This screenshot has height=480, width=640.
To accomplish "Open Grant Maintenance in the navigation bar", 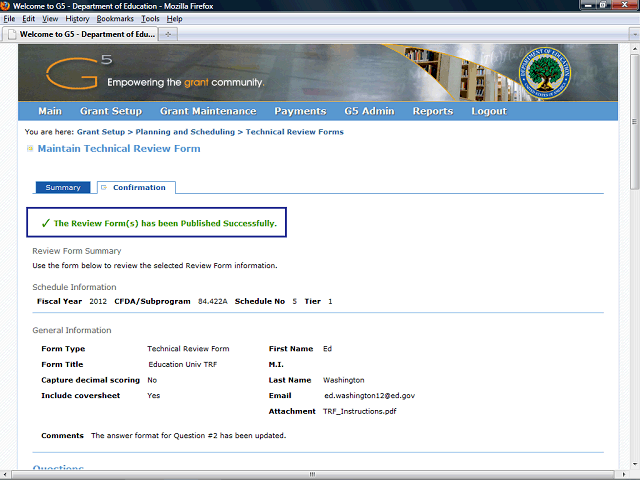I will point(208,111).
